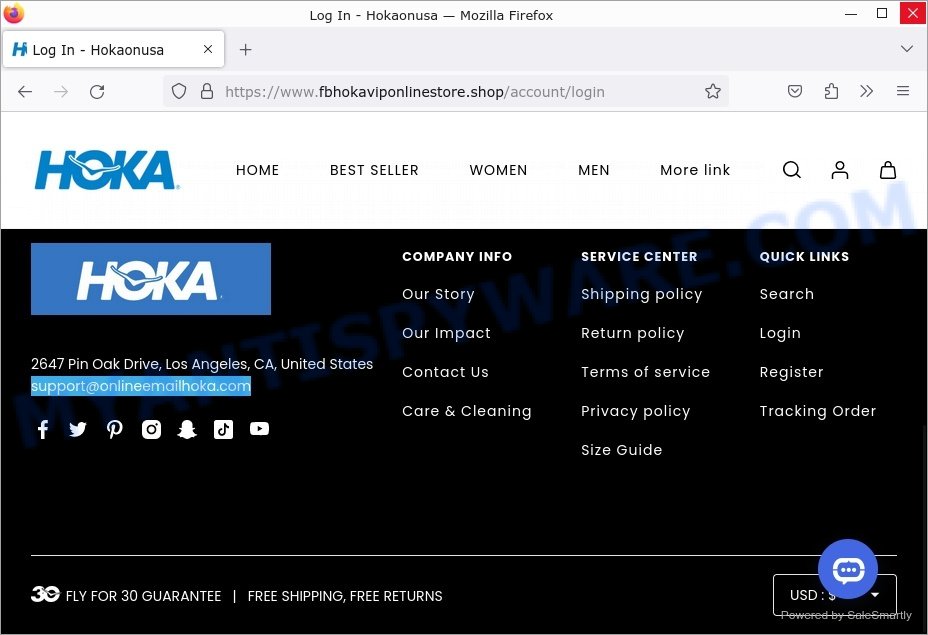The height and width of the screenshot is (635, 928).
Task: Click FLY FOR 30 GUARANTEE text
Action: pyautogui.click(x=143, y=596)
